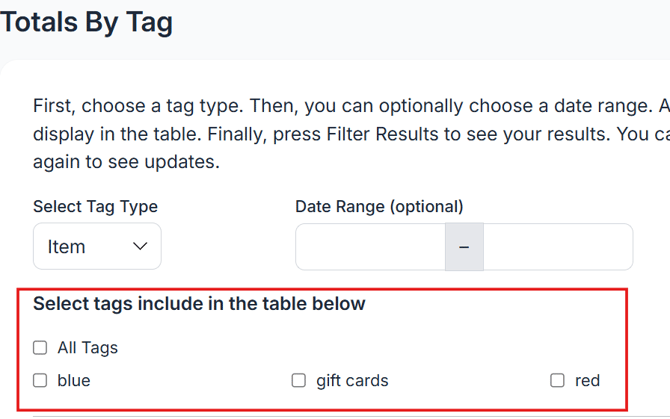670x419 pixels.
Task: Click the dash separator between date fields
Action: (464, 246)
